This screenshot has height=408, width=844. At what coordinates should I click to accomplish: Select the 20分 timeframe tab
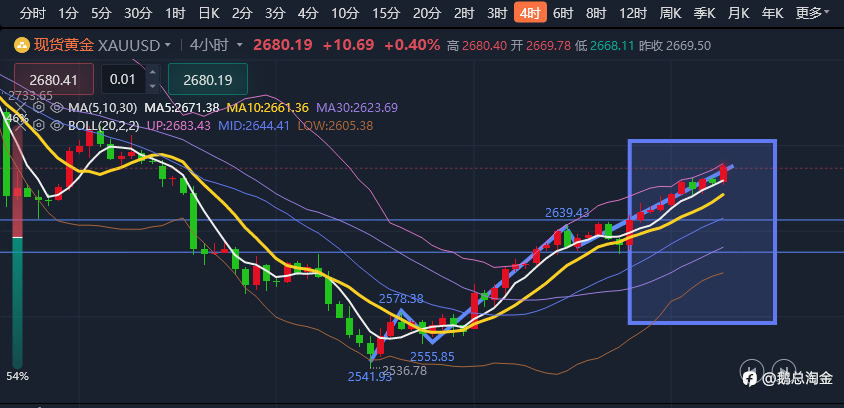pos(427,13)
